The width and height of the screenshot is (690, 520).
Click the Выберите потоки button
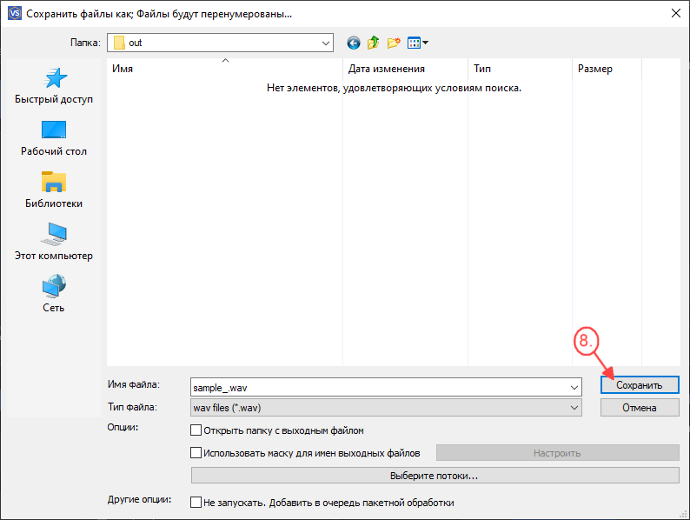click(435, 476)
